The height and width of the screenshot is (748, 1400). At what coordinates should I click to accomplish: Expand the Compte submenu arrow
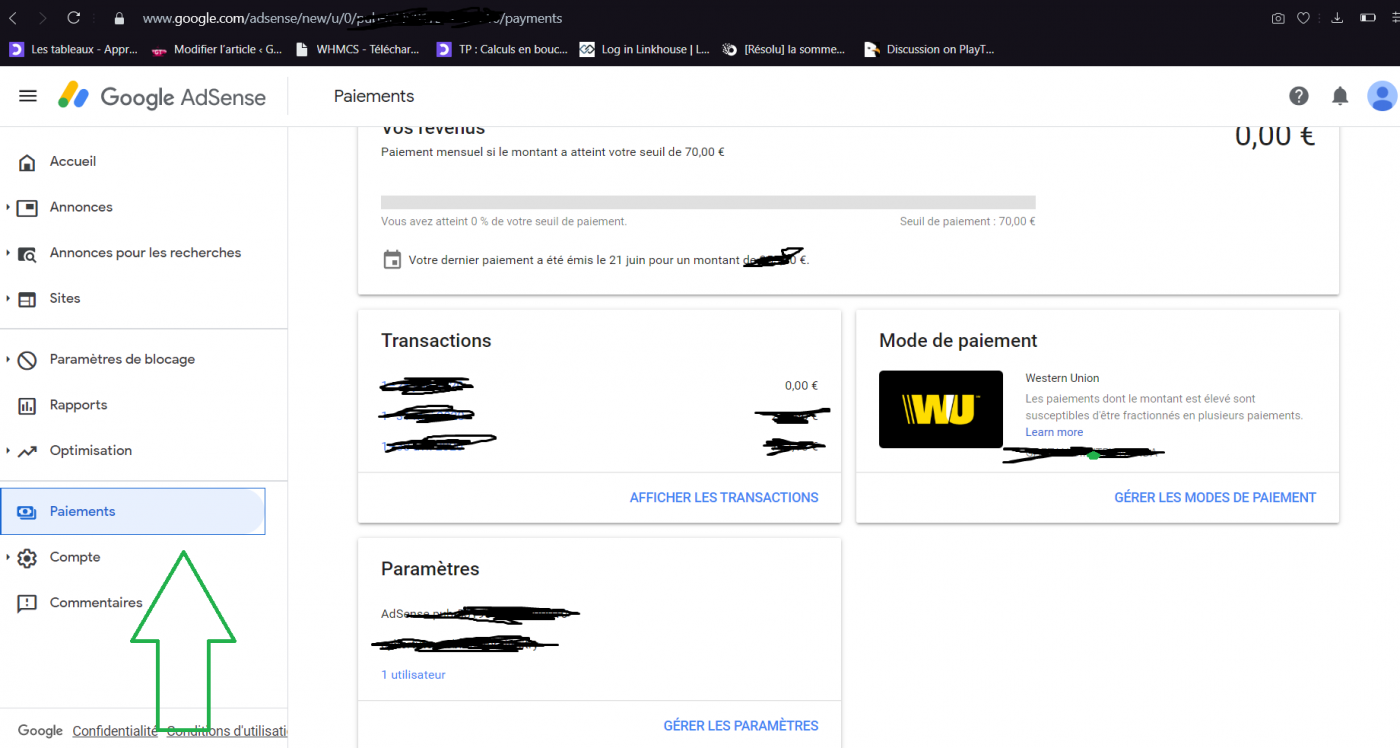point(8,557)
